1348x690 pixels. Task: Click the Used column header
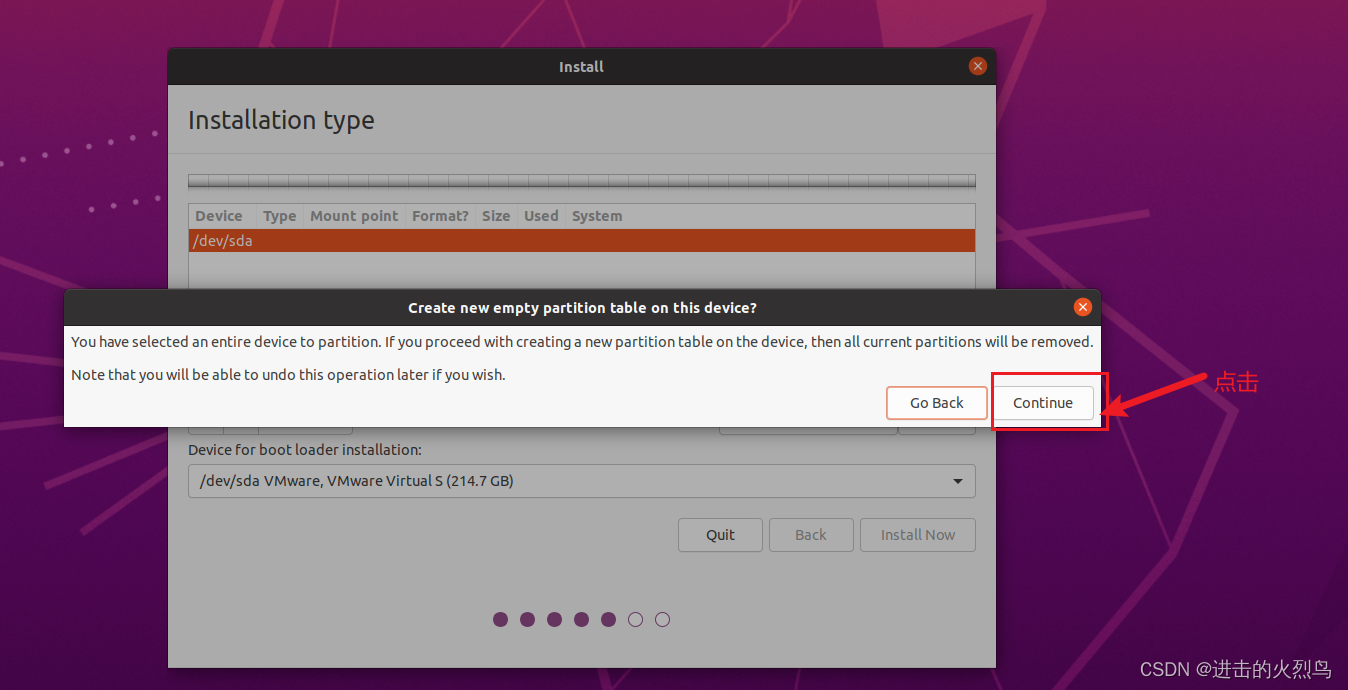coord(540,215)
